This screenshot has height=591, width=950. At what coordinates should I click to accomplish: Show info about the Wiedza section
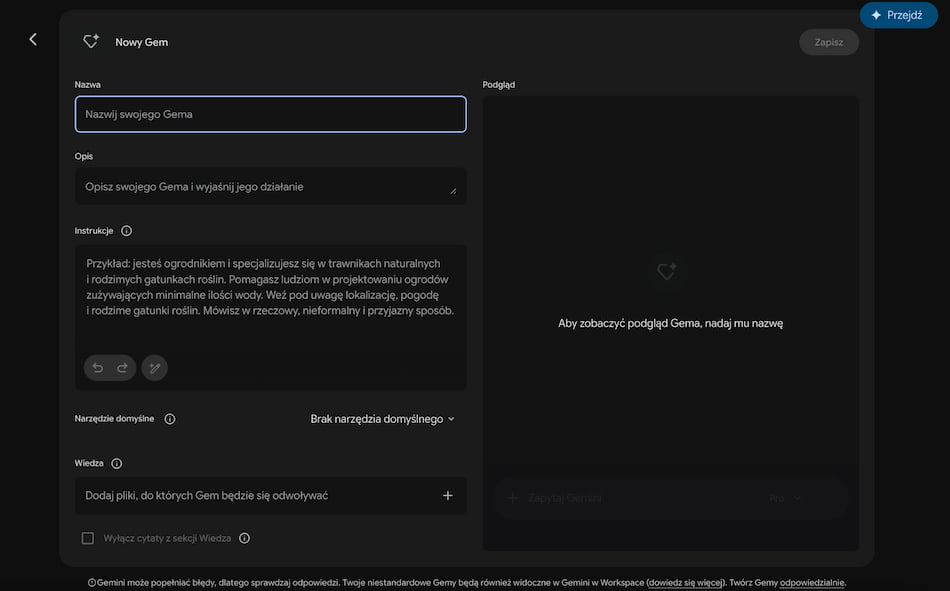coord(116,464)
